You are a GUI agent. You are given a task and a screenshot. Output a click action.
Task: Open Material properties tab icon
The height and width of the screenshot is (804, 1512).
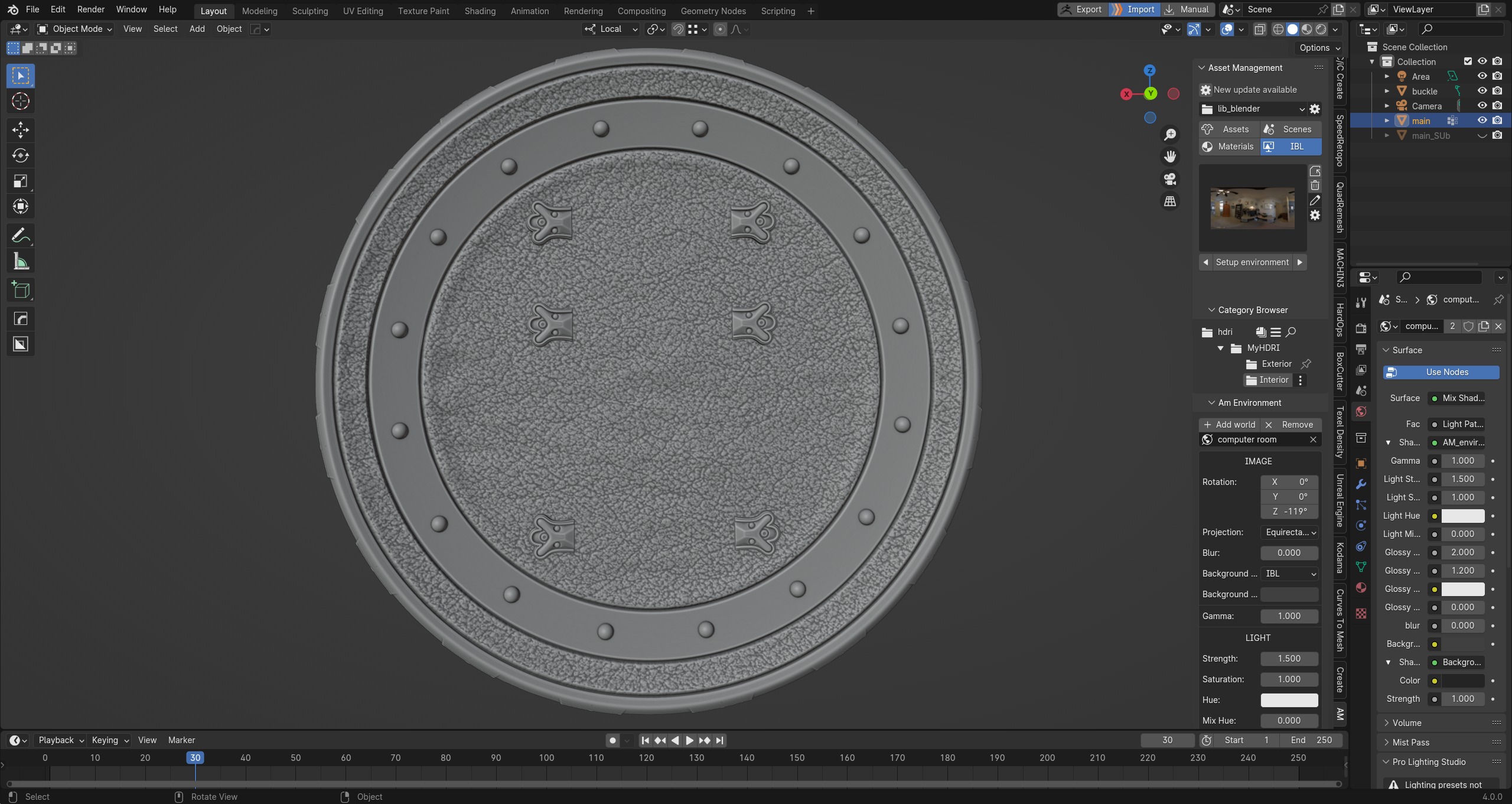(1361, 587)
